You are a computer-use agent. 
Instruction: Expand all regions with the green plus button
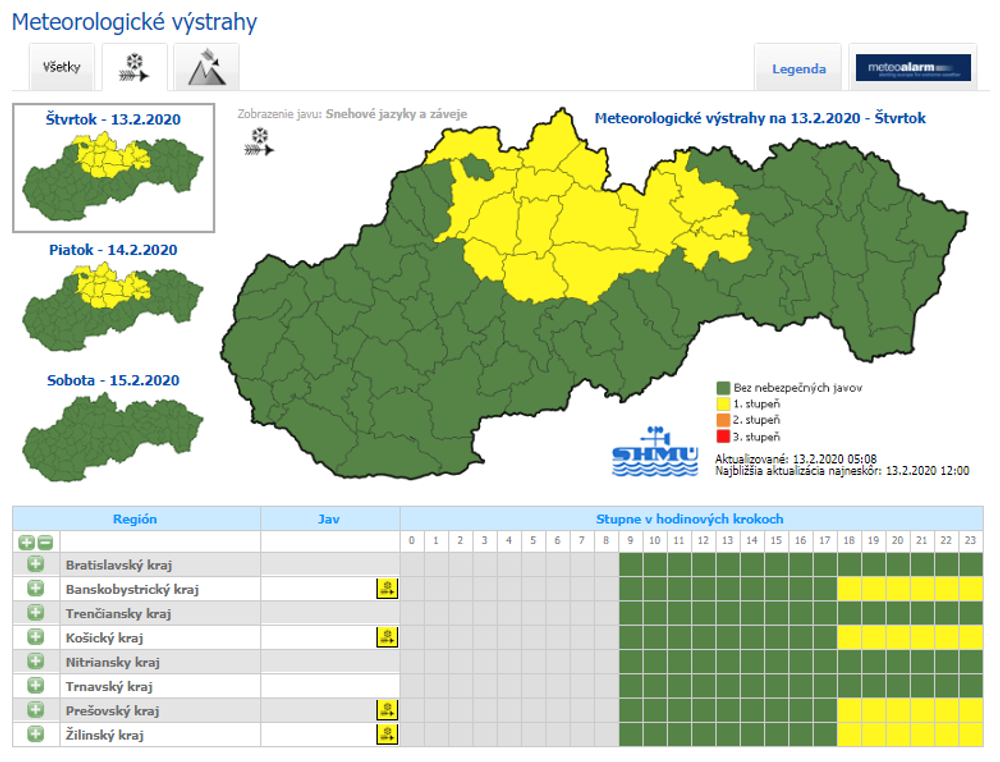pyautogui.click(x=27, y=542)
